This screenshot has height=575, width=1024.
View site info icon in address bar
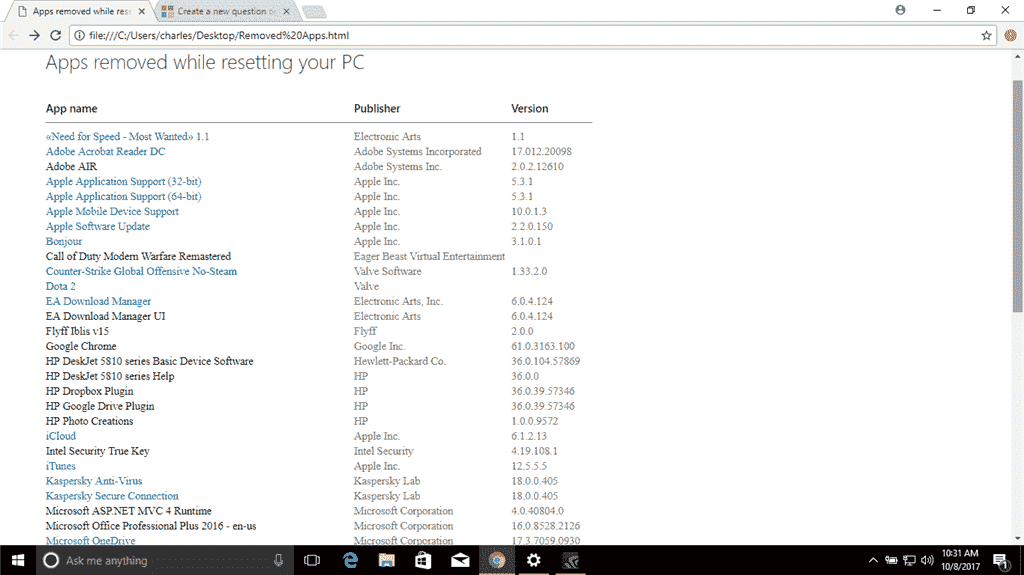79,35
